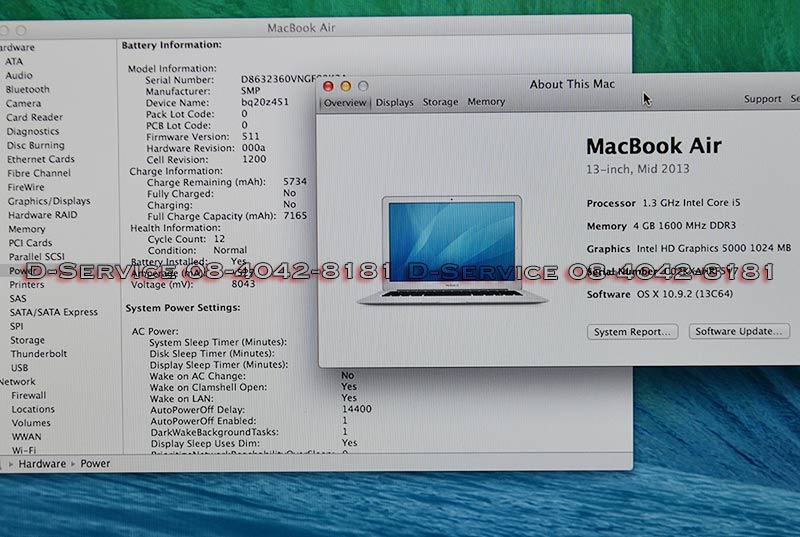Select Memory in the System Report sidebar
Viewport: 800px width, 537px height.
point(27,229)
